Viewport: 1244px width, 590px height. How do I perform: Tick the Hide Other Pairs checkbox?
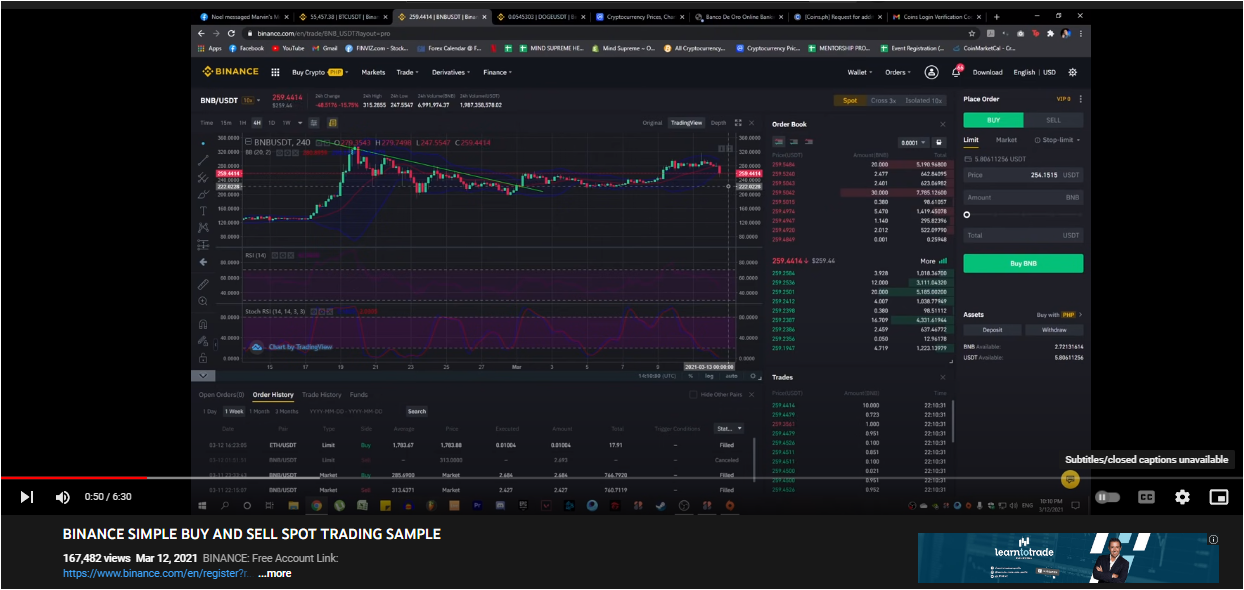click(694, 395)
